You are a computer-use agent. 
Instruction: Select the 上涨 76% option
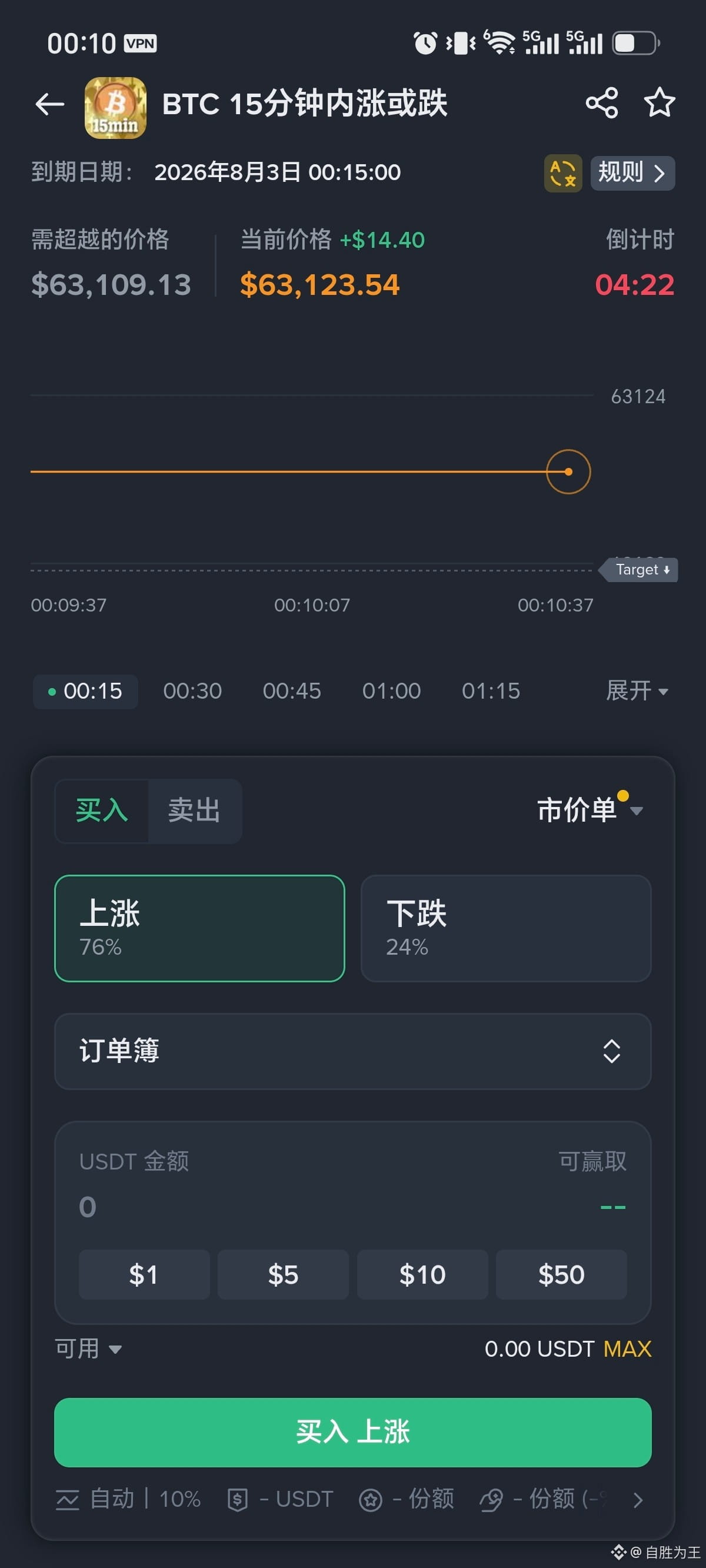pyautogui.click(x=199, y=928)
